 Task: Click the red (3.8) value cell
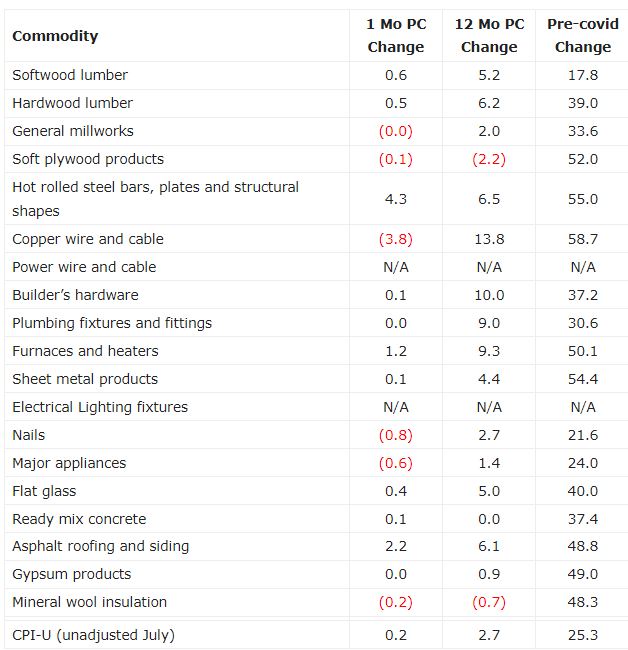click(396, 239)
